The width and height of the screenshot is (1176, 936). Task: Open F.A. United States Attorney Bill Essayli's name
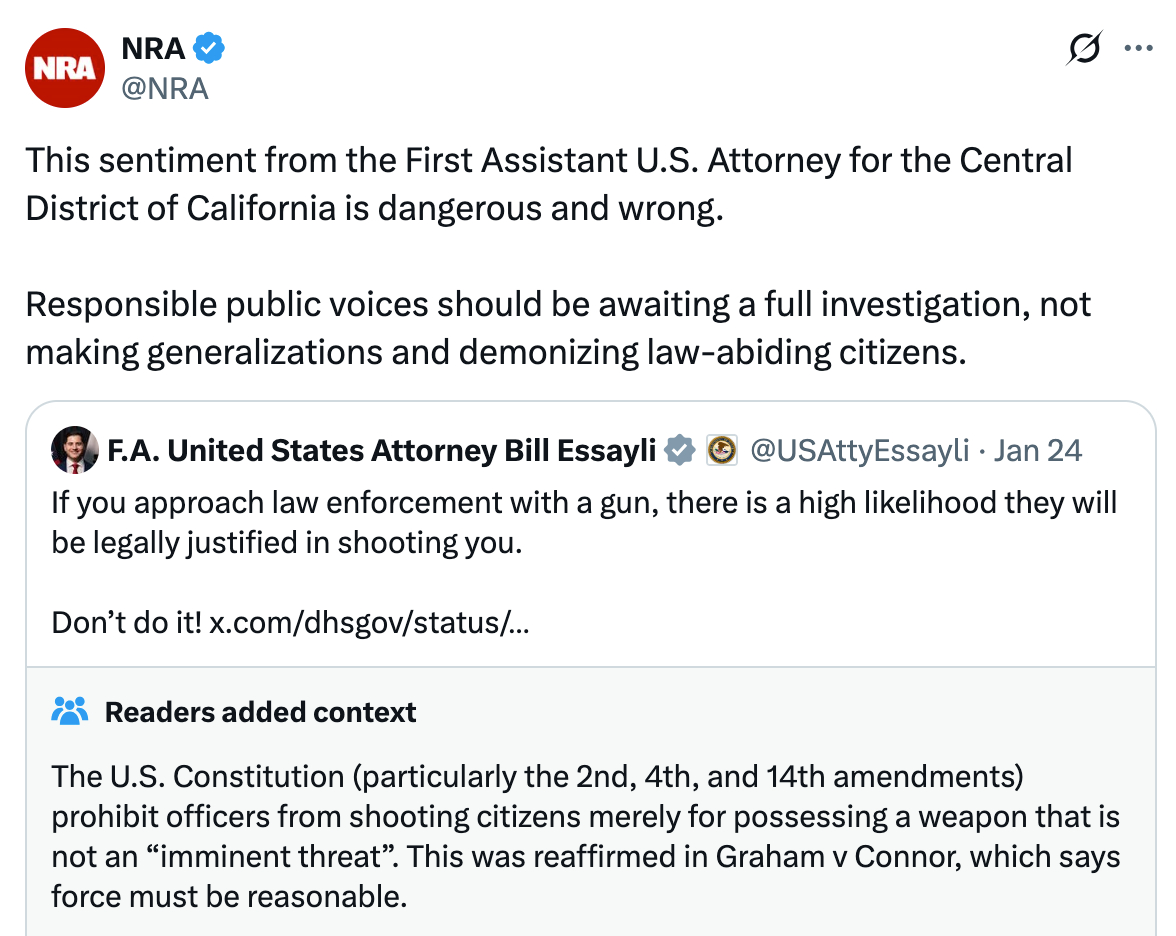pos(381,451)
